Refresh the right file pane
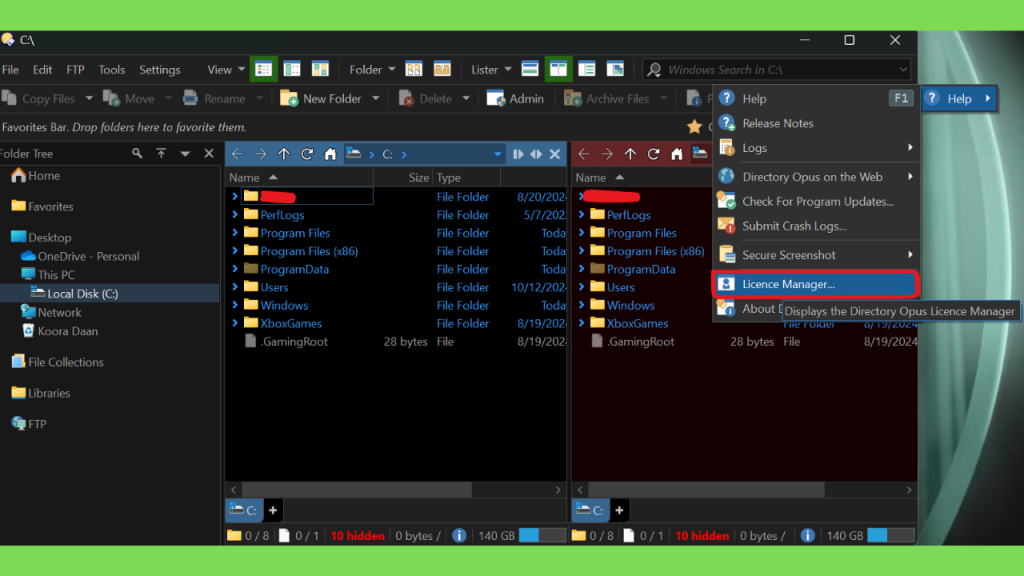Screen dimensions: 1024x576 653,154
